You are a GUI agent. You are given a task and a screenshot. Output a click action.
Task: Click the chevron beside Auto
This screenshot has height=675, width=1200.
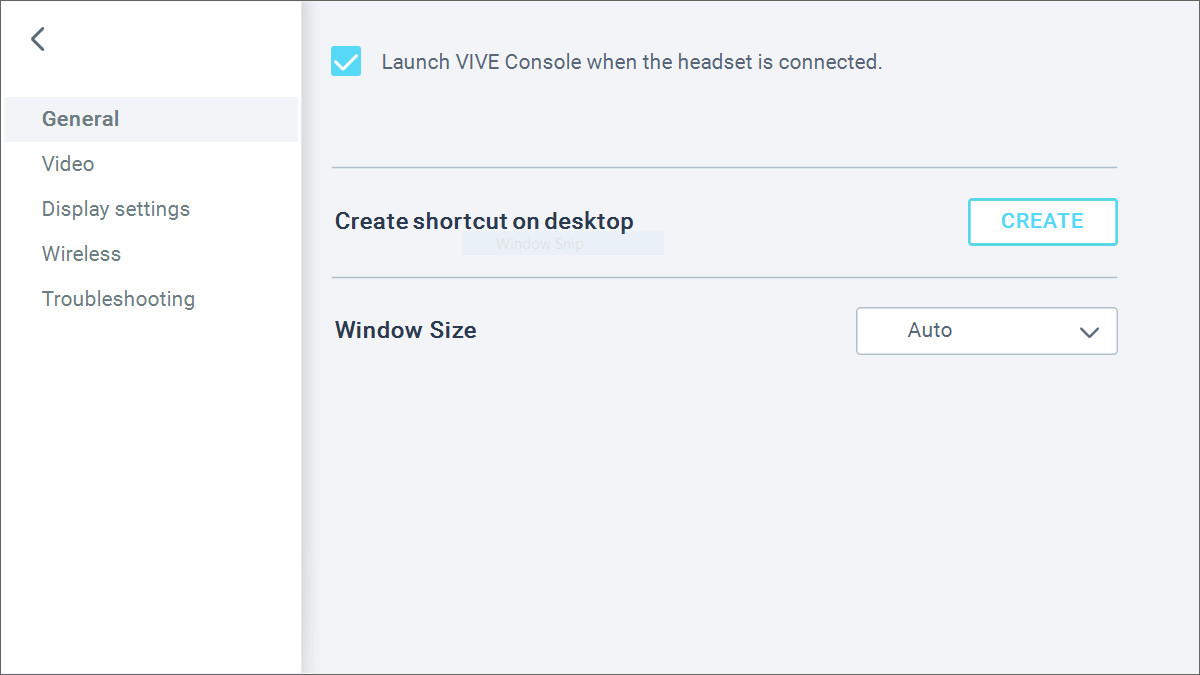click(1089, 331)
